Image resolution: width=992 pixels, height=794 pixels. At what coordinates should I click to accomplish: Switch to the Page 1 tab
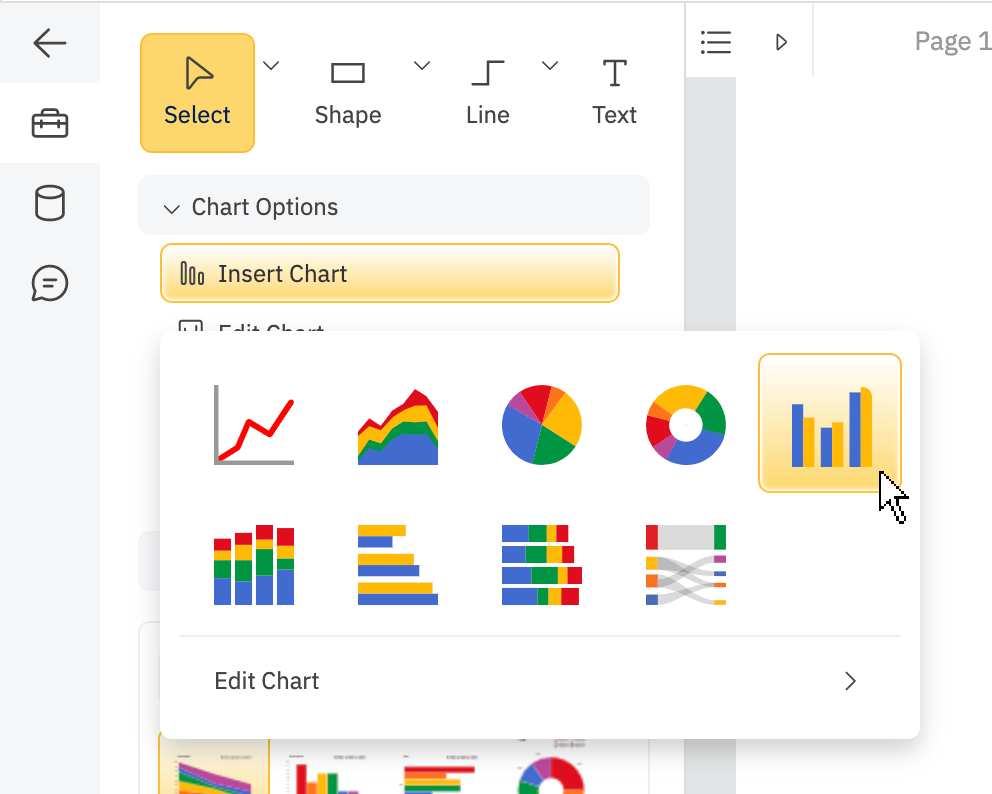(x=950, y=41)
